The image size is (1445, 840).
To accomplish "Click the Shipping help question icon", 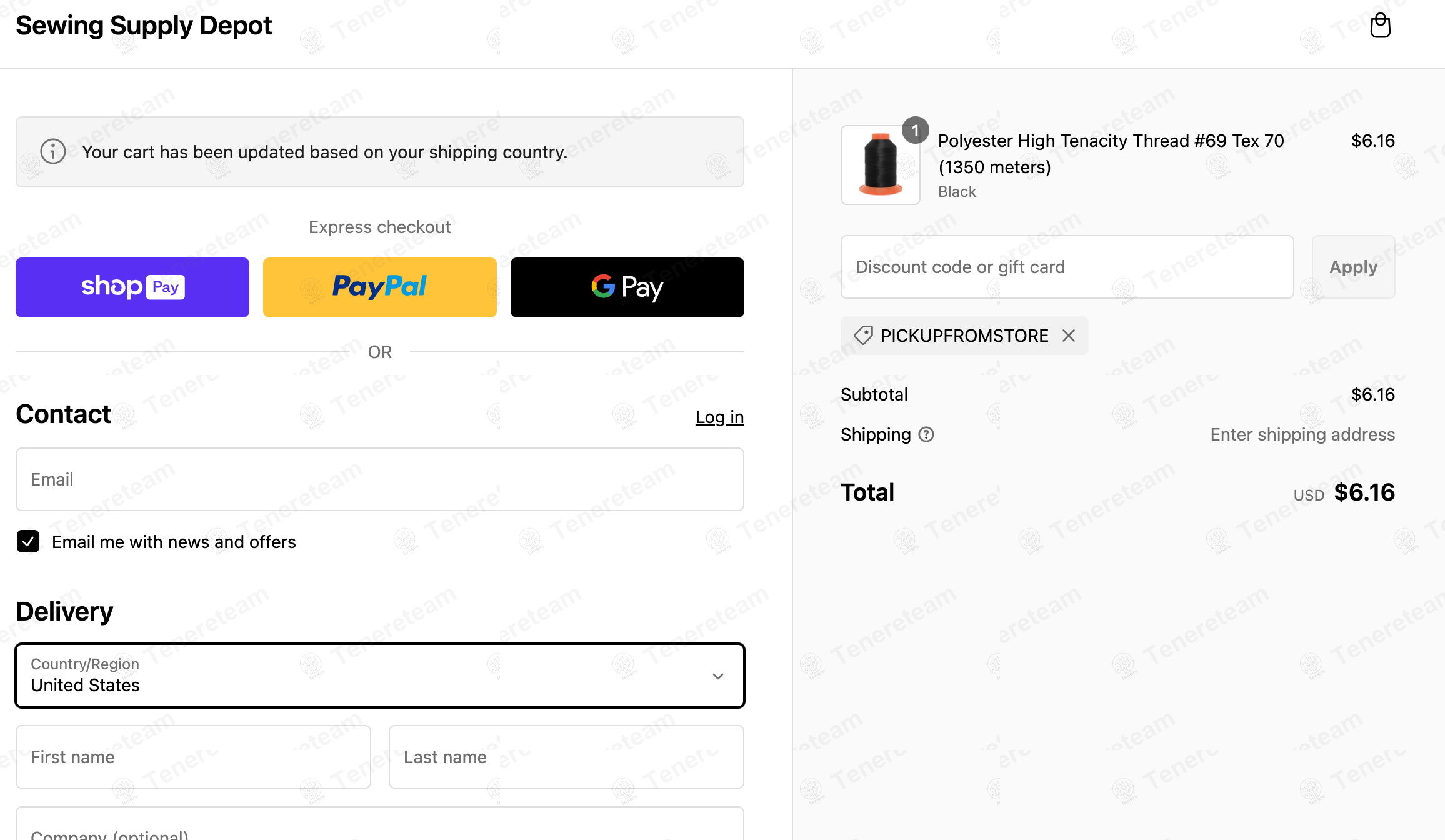I will (926, 434).
